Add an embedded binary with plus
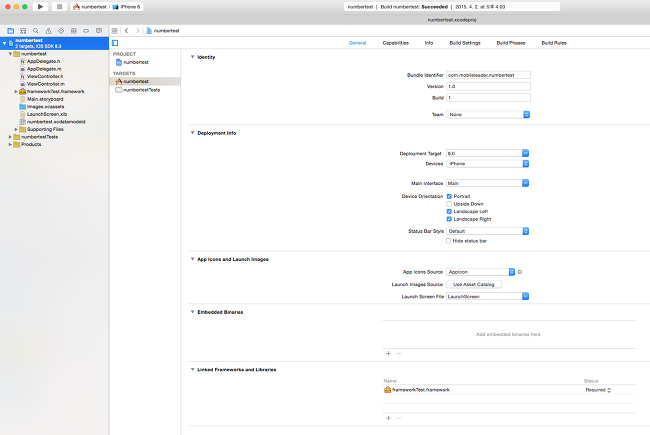 (388, 353)
